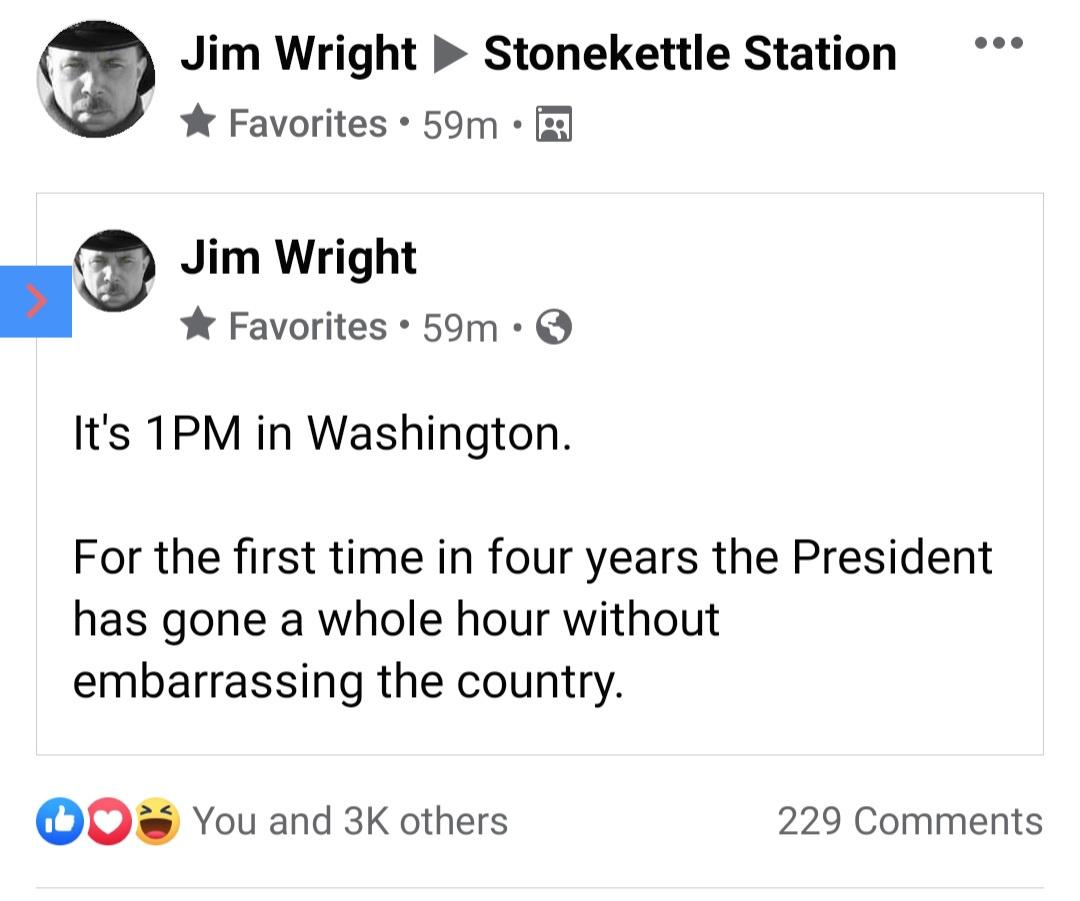Screen dimensions: 1080x901
Task: Expand the blue side arrow tab
Action: point(35,301)
